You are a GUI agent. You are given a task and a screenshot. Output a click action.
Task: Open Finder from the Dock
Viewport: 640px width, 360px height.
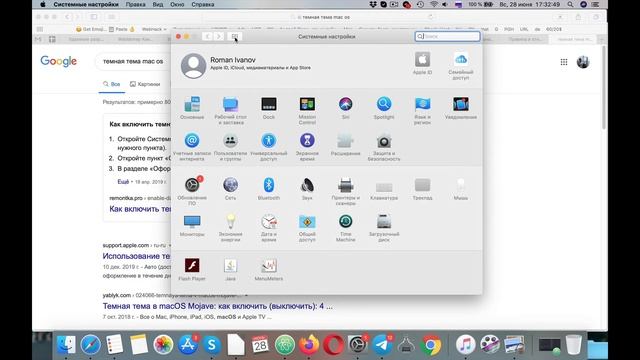(x=66, y=344)
